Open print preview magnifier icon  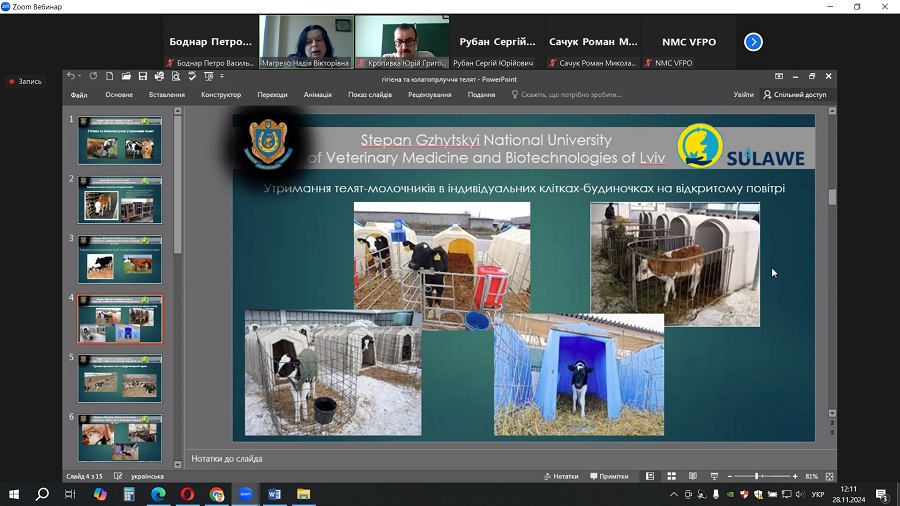tap(176, 76)
